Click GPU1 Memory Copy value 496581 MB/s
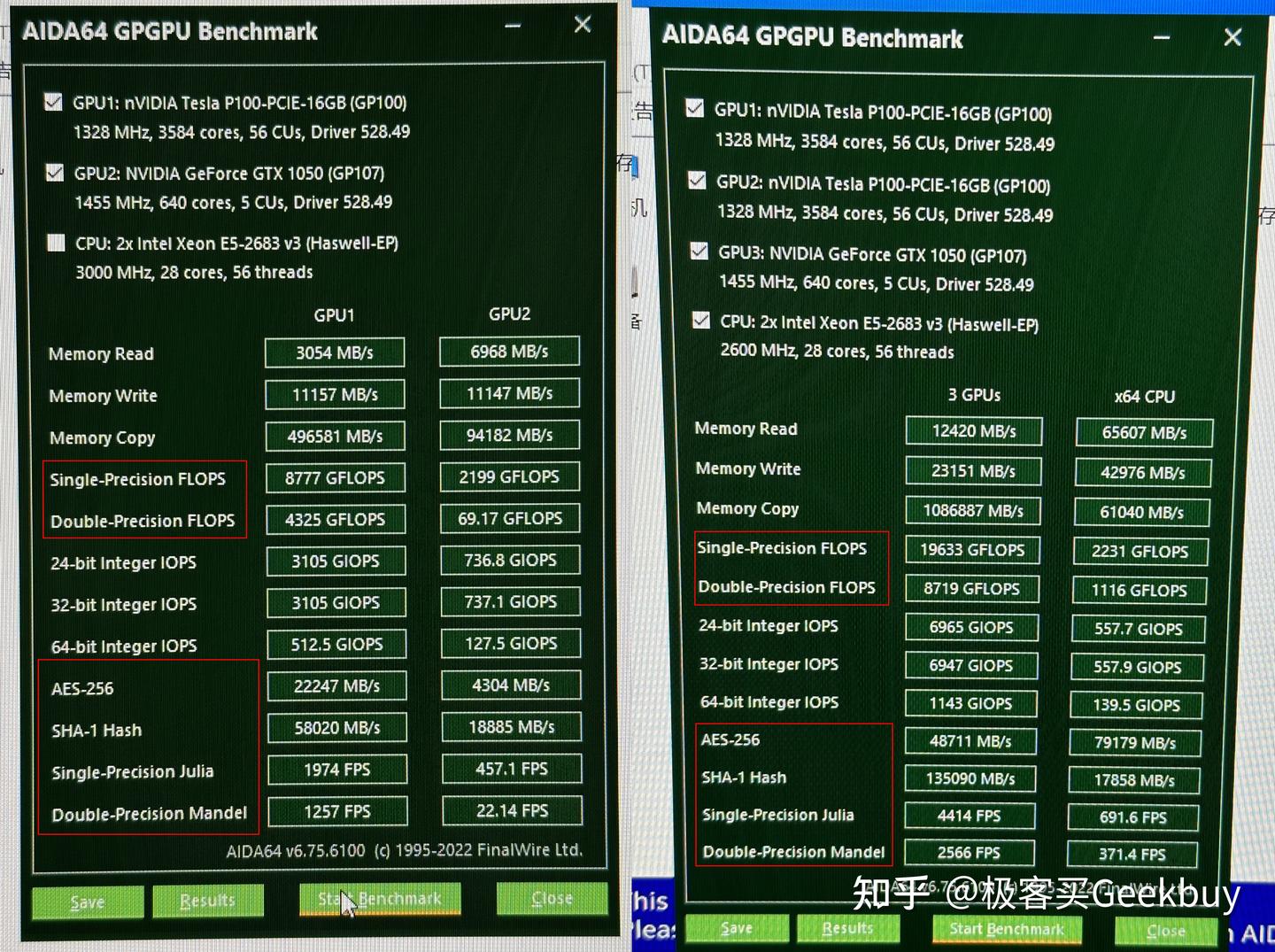Image resolution: width=1275 pixels, height=952 pixels. click(335, 436)
